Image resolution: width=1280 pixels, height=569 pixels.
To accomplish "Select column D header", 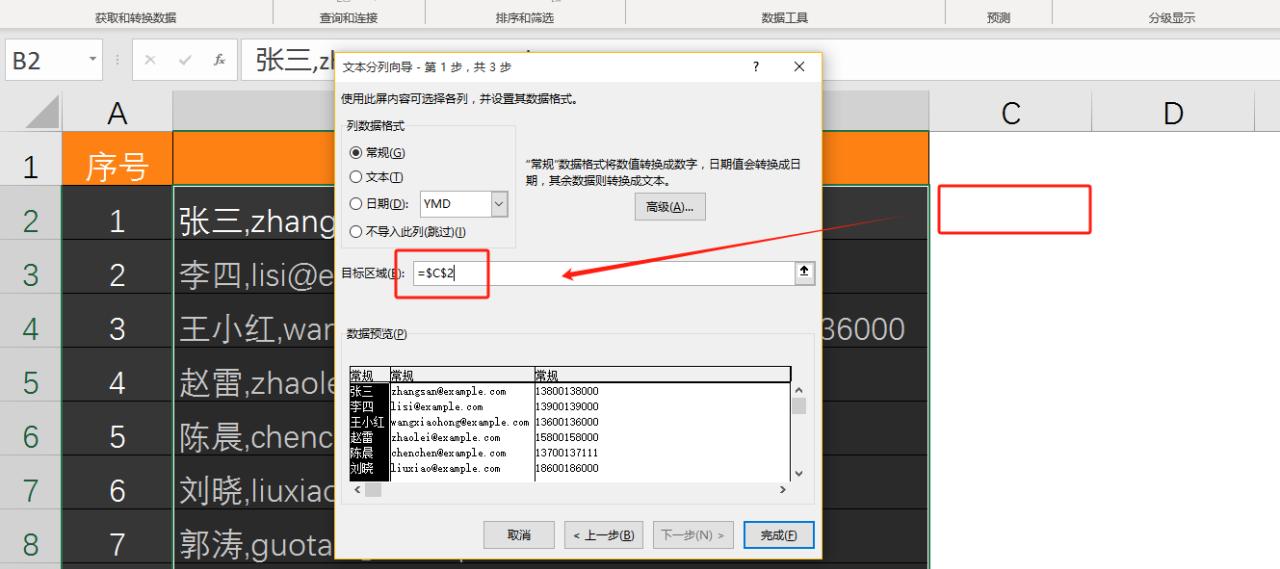I will click(x=1172, y=113).
